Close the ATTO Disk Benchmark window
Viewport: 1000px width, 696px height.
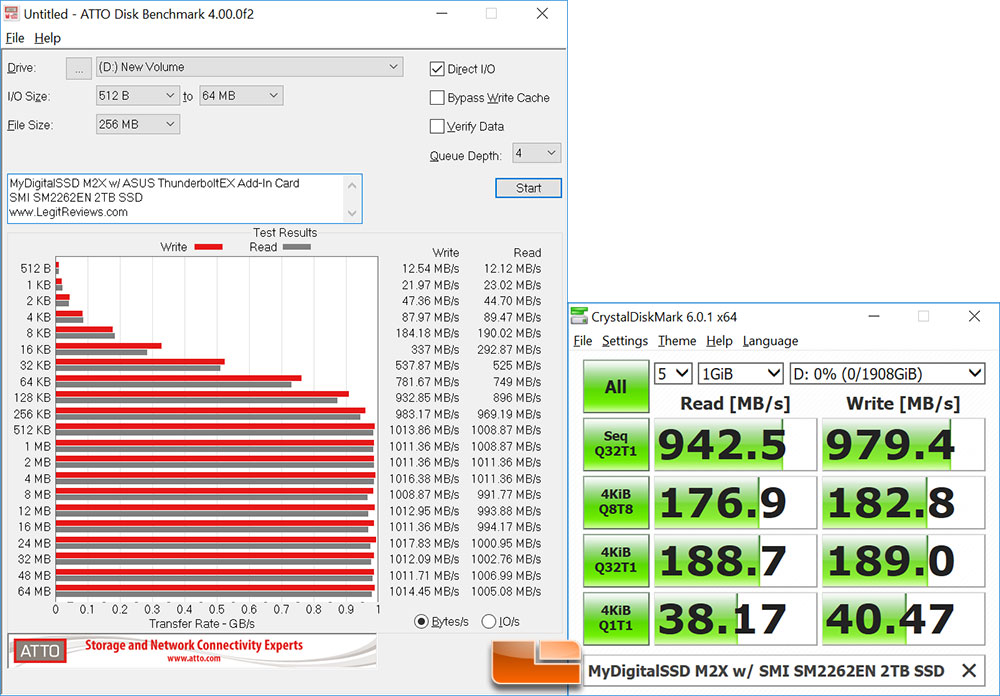(x=542, y=13)
